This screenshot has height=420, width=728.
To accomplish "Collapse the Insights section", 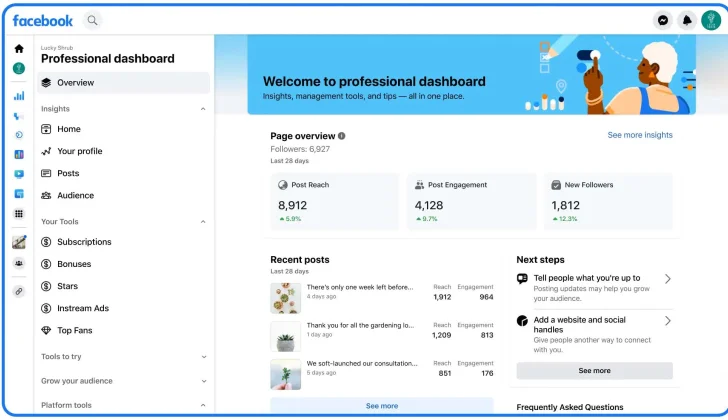I will [204, 109].
